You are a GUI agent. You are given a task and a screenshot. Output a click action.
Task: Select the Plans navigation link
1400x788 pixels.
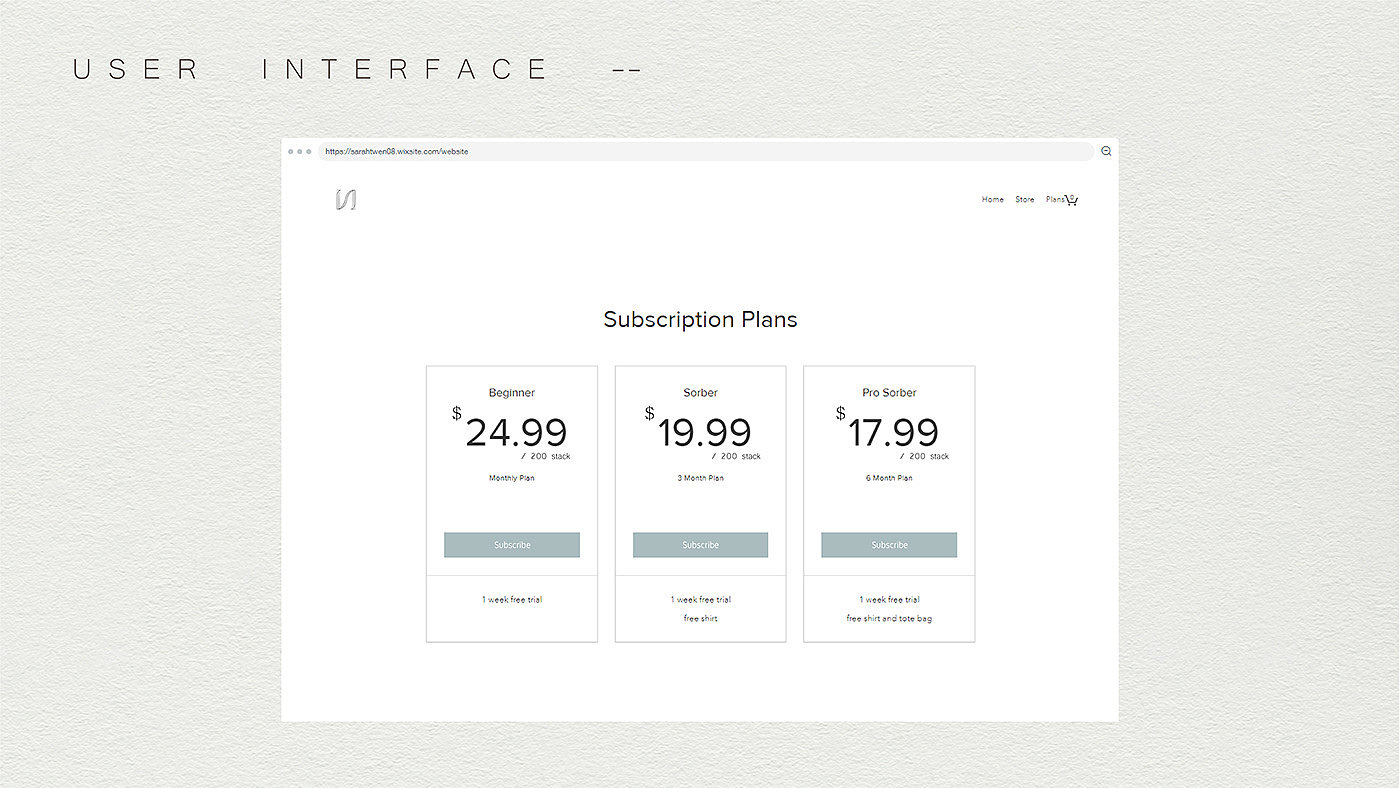point(1054,200)
